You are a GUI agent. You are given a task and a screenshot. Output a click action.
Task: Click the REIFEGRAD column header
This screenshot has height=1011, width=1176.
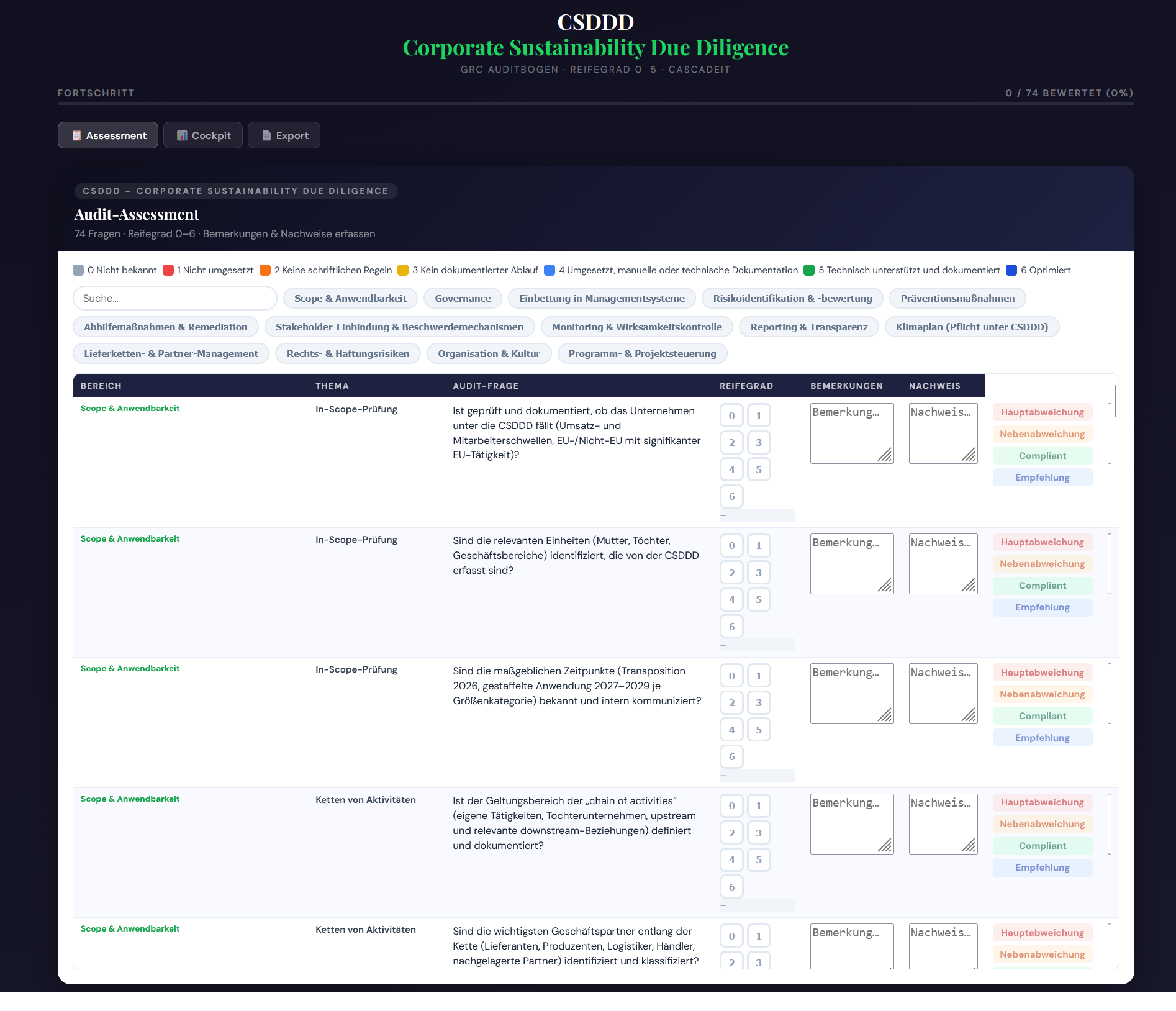coord(746,386)
